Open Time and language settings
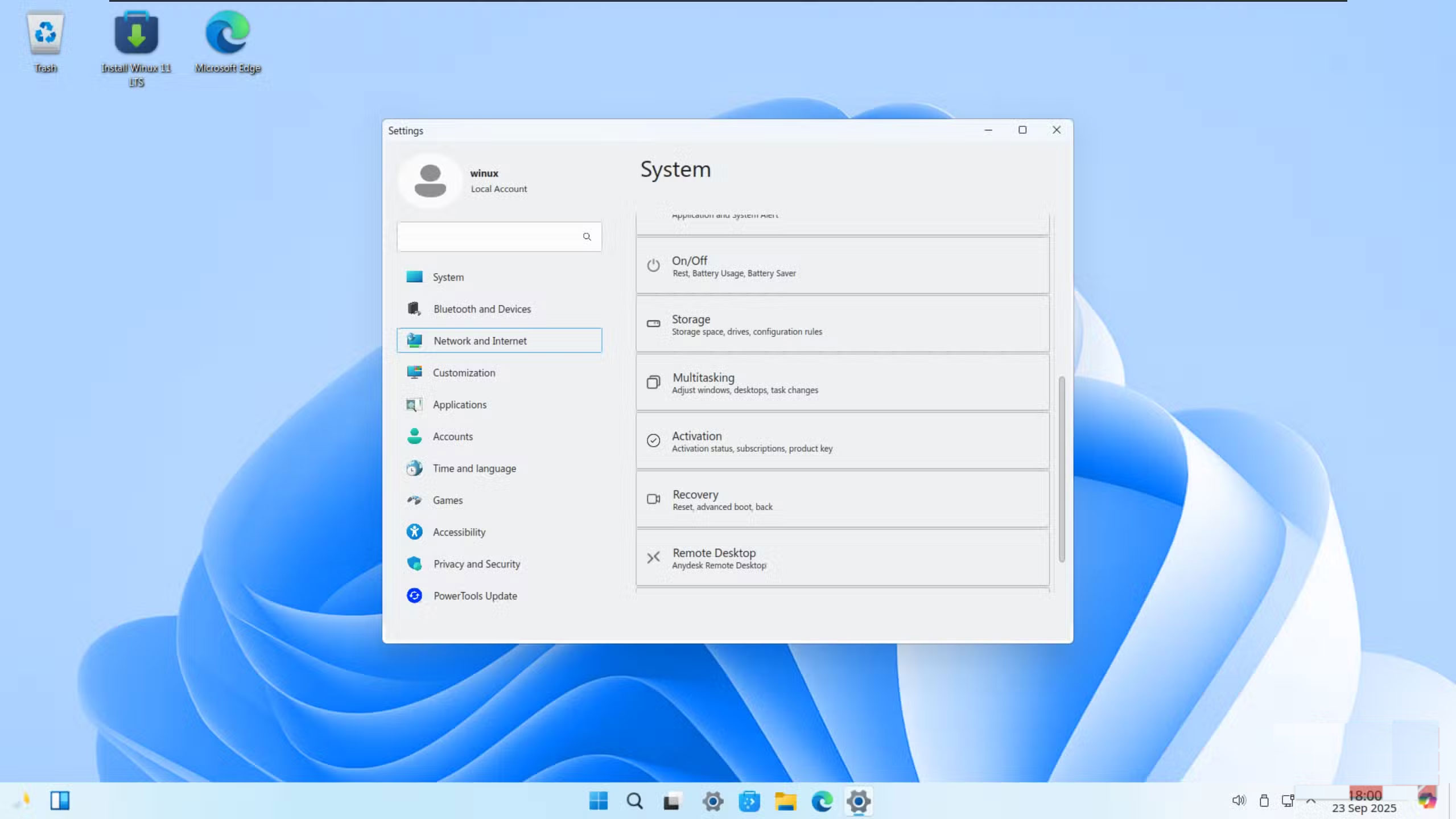The height and width of the screenshot is (819, 1456). (474, 468)
